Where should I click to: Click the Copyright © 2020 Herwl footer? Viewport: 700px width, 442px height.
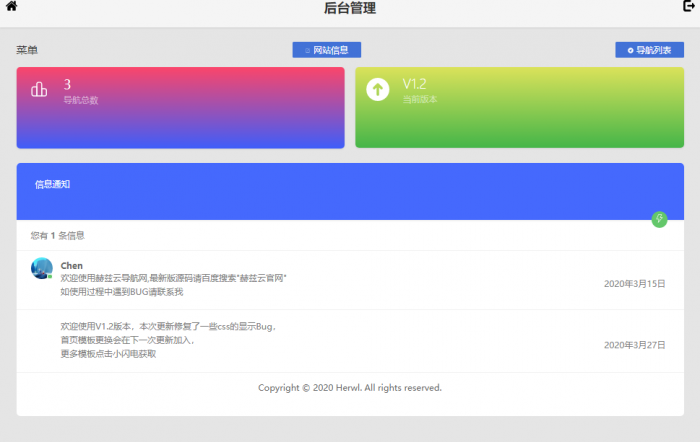tap(349, 388)
